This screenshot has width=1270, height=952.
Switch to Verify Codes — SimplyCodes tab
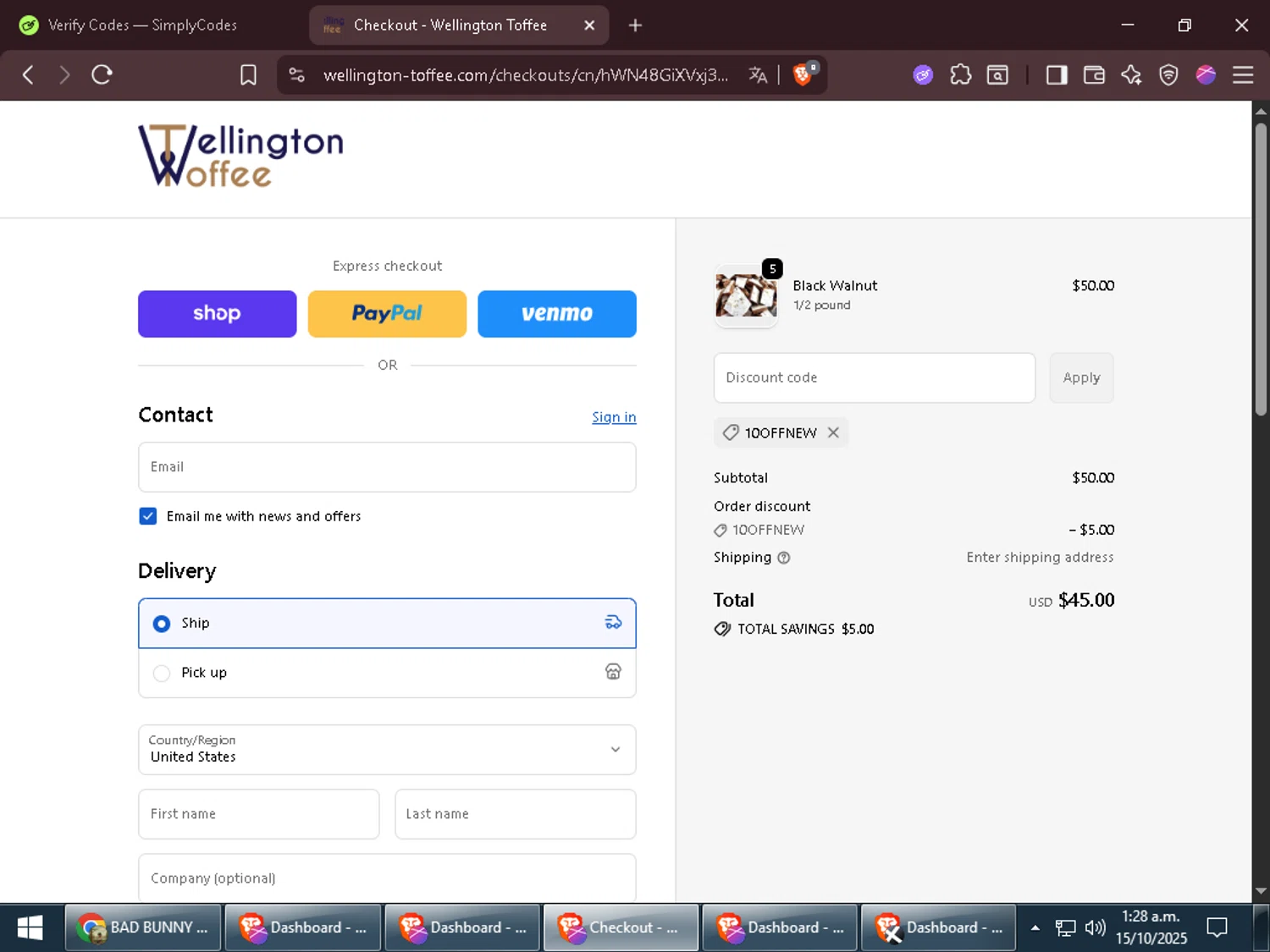click(142, 25)
